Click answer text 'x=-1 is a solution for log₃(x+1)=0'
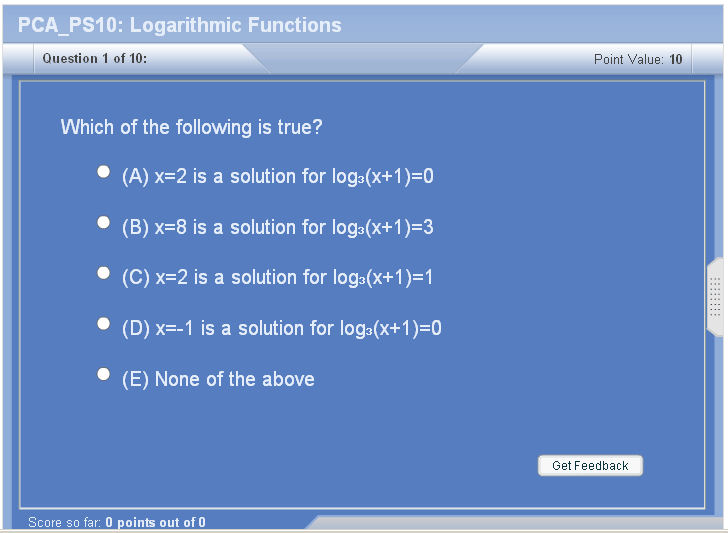This screenshot has width=728, height=533. coord(298,329)
